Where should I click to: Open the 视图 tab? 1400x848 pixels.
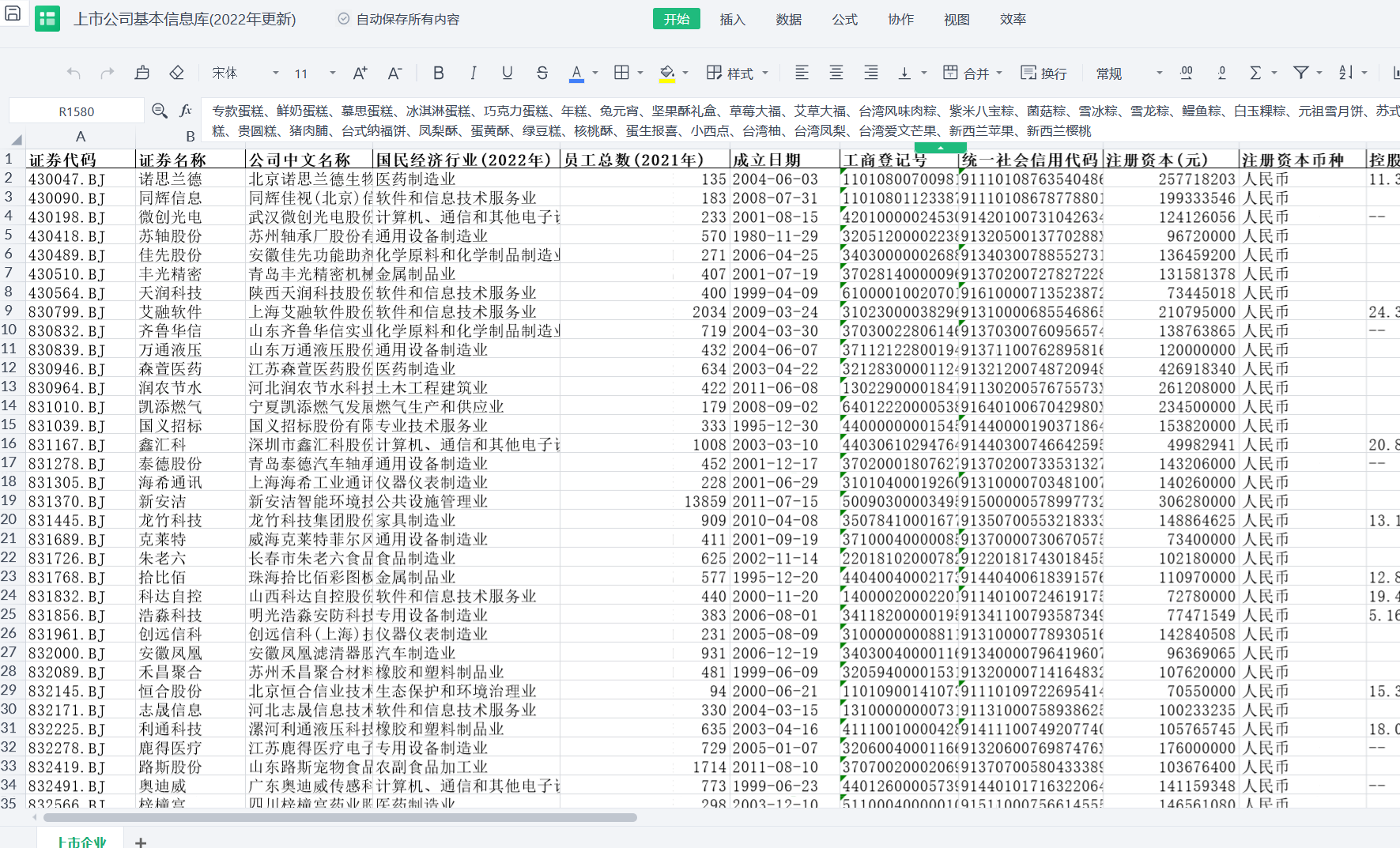click(957, 19)
